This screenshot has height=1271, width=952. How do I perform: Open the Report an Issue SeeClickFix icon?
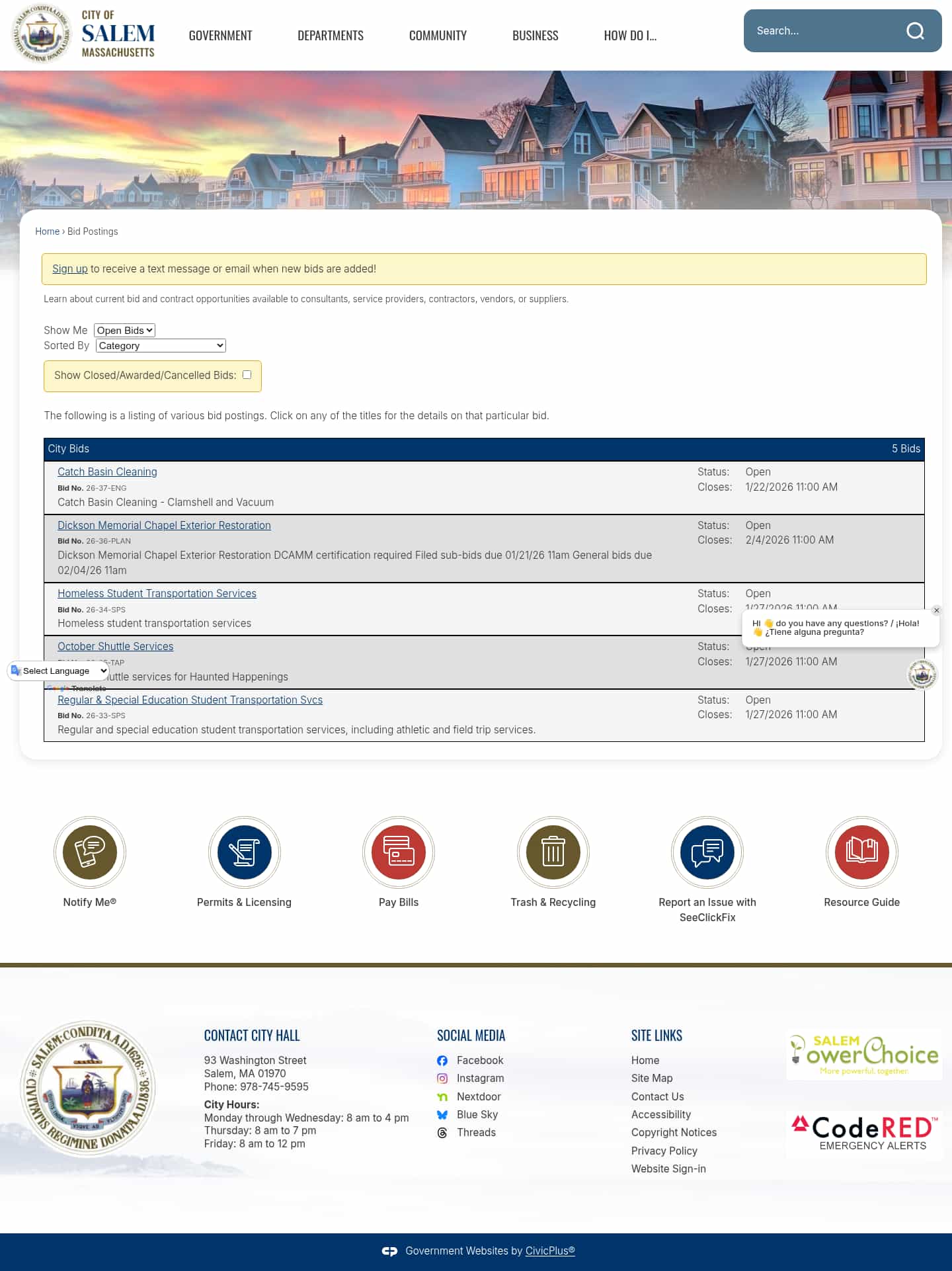point(707,852)
